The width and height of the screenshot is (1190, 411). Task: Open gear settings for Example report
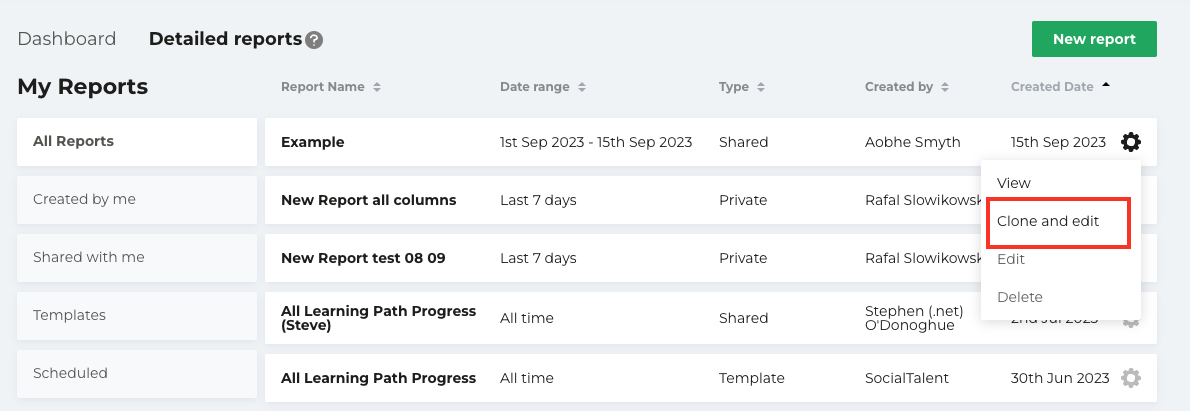coord(1131,142)
